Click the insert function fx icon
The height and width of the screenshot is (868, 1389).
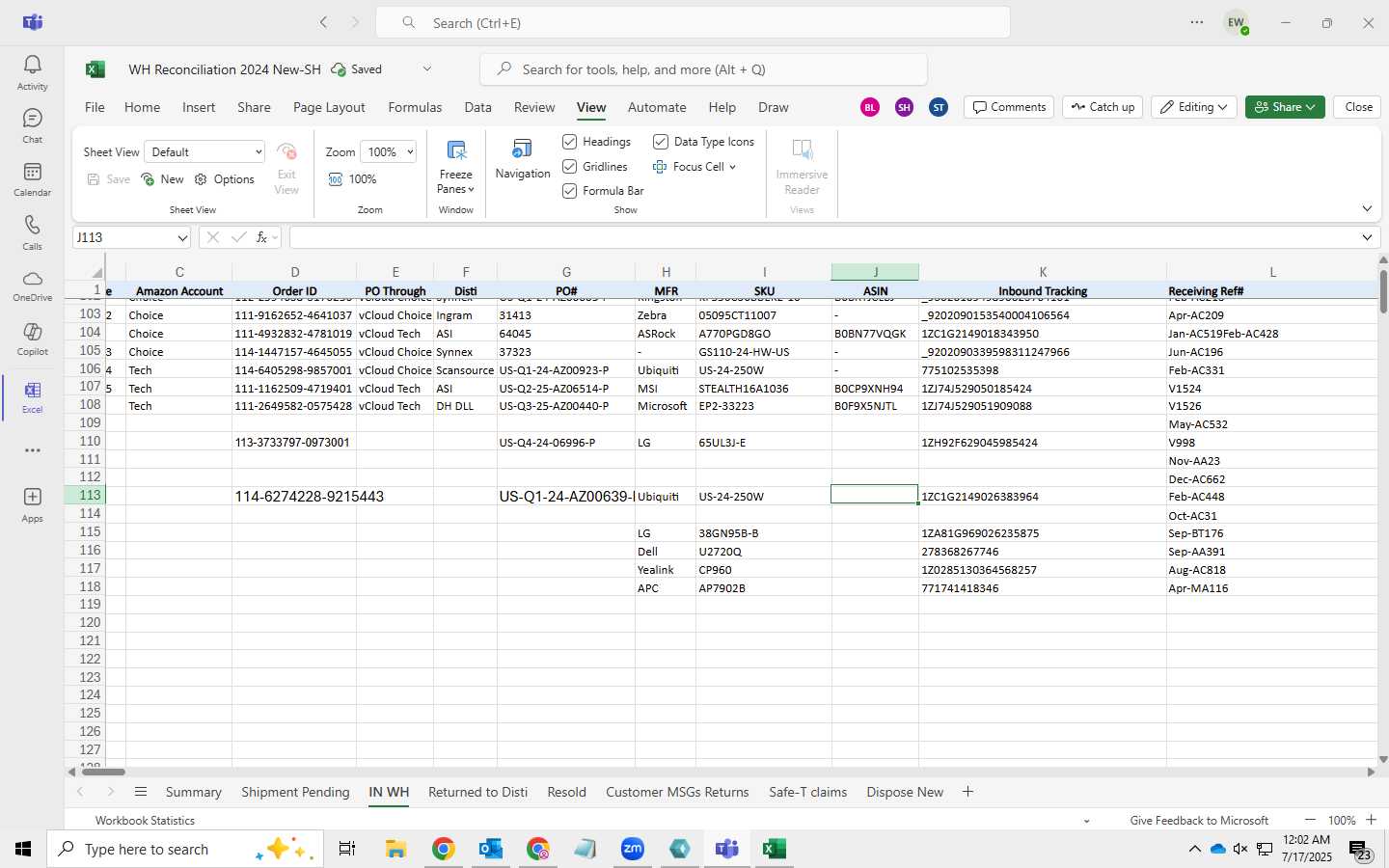tap(261, 237)
